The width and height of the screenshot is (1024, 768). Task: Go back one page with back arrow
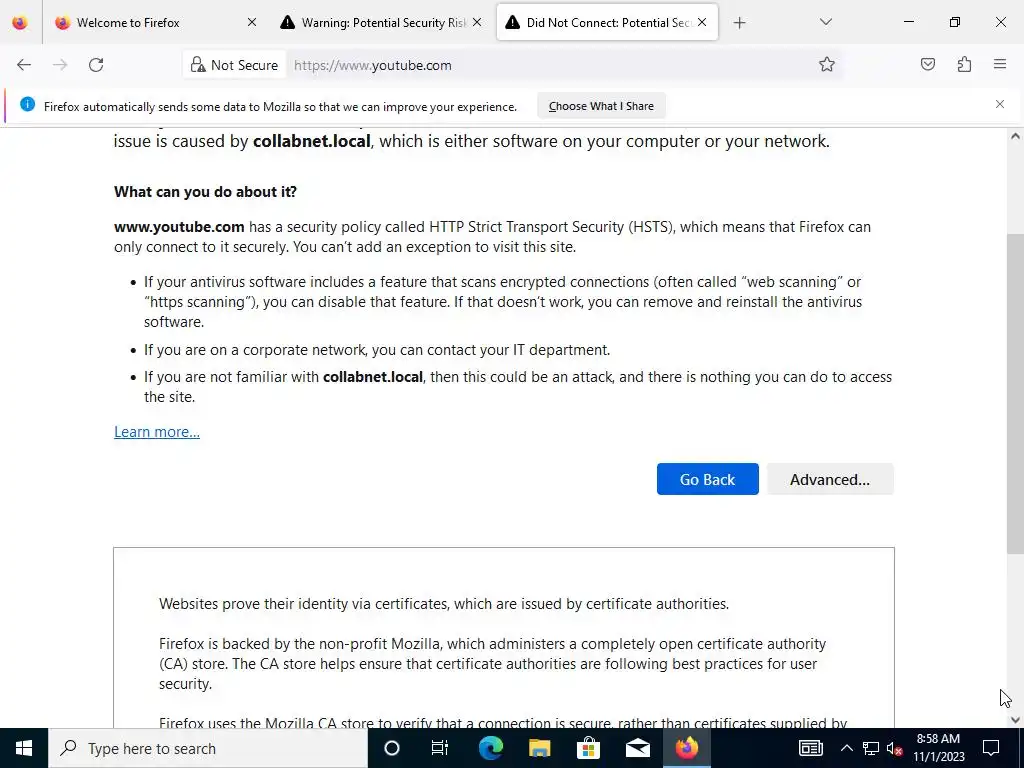point(24,65)
